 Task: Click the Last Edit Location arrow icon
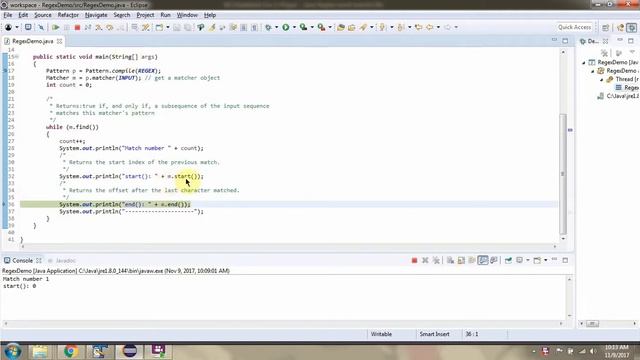pyautogui.click(x=418, y=27)
